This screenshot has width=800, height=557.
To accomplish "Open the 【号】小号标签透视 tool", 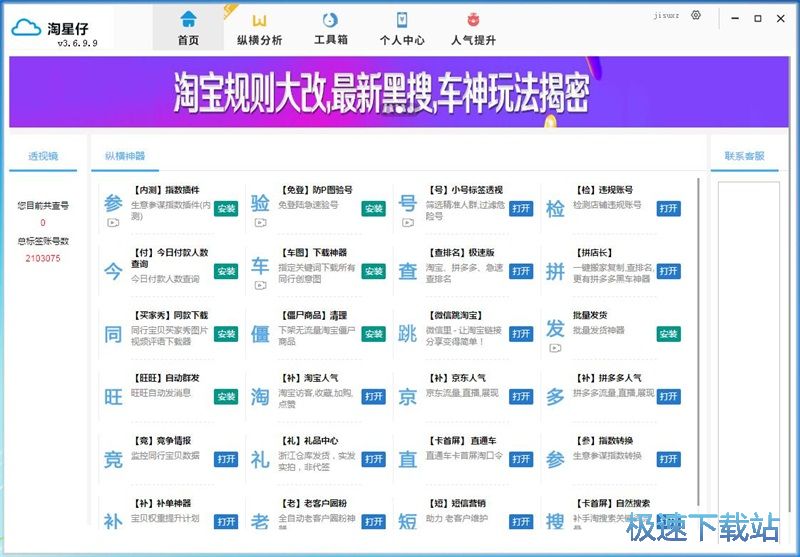I will tap(521, 209).
